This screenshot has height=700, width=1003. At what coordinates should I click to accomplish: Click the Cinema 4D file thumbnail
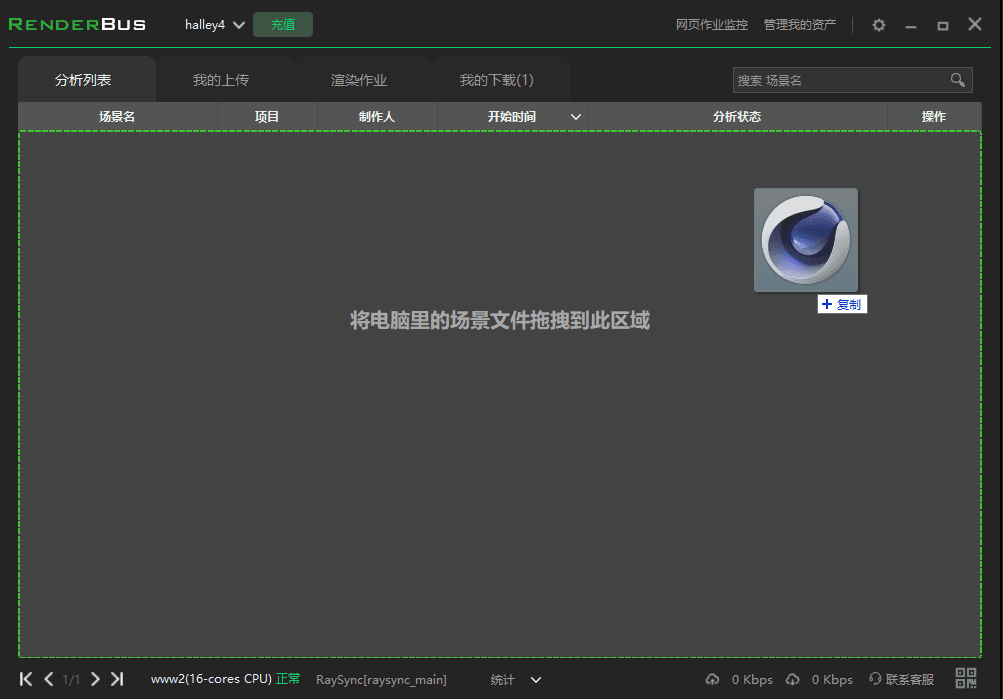(806, 240)
